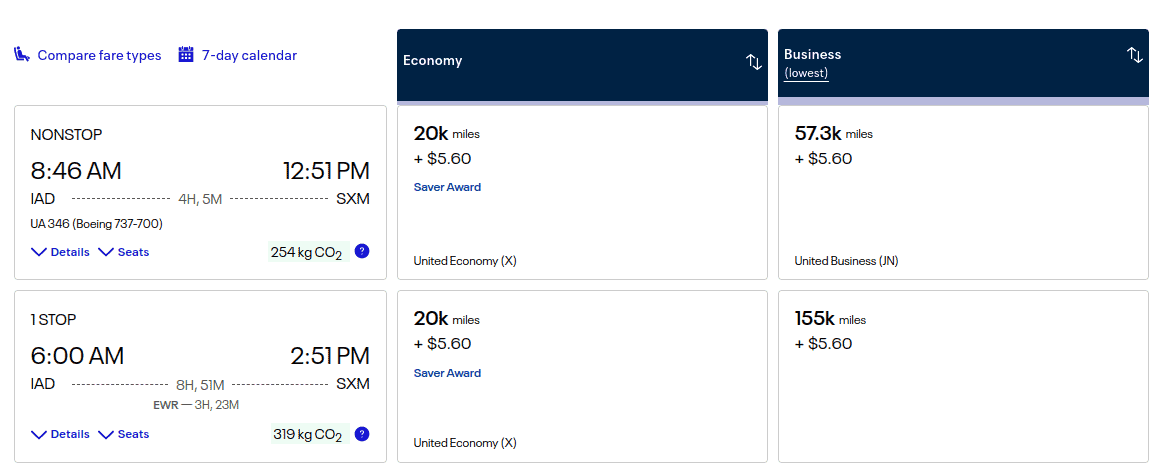Image resolution: width=1158 pixels, height=467 pixels.
Task: Select the Business column header
Action: point(813,55)
